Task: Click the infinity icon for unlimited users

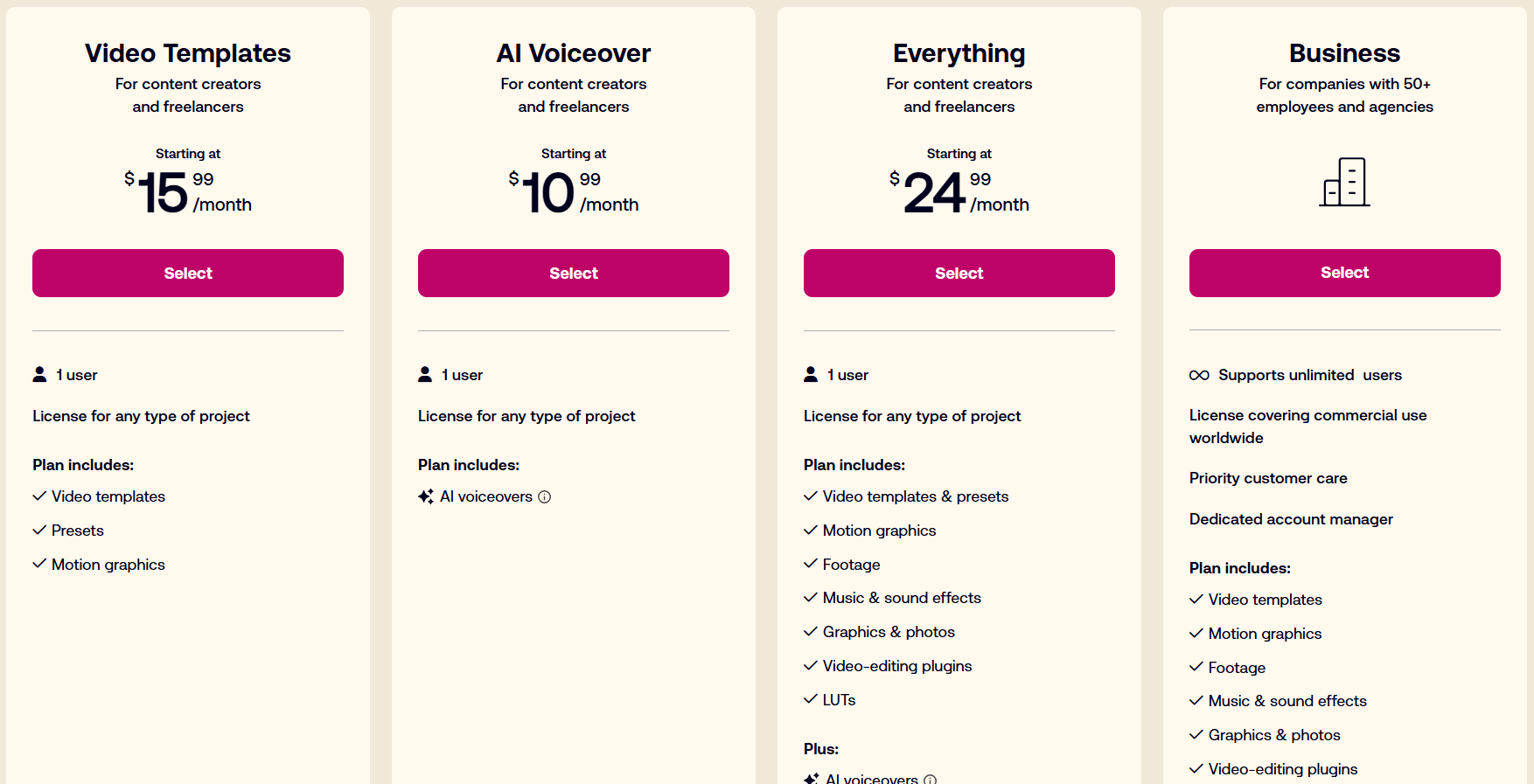Action: click(1199, 375)
